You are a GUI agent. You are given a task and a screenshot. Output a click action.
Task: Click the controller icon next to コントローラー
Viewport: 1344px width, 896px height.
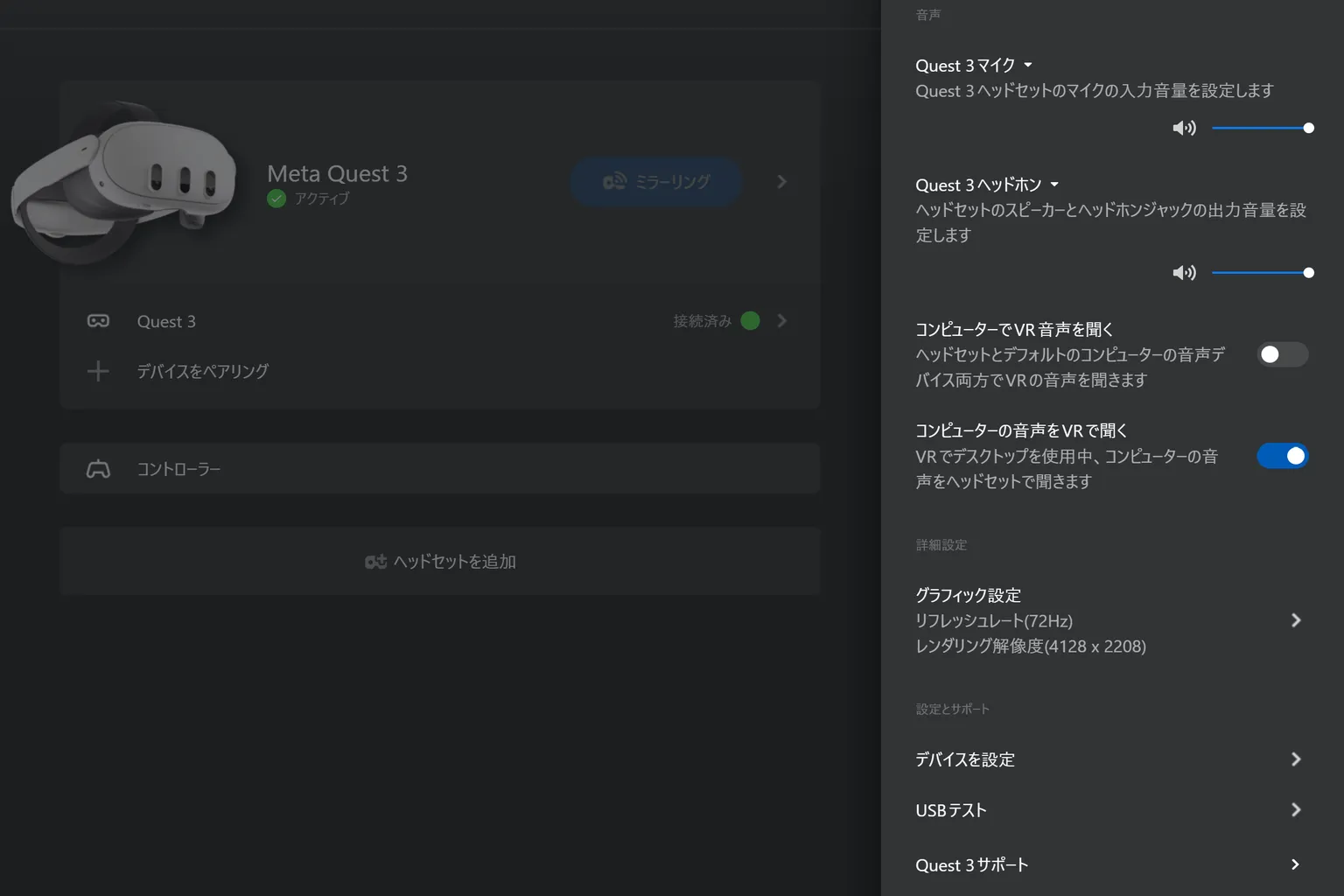click(98, 469)
